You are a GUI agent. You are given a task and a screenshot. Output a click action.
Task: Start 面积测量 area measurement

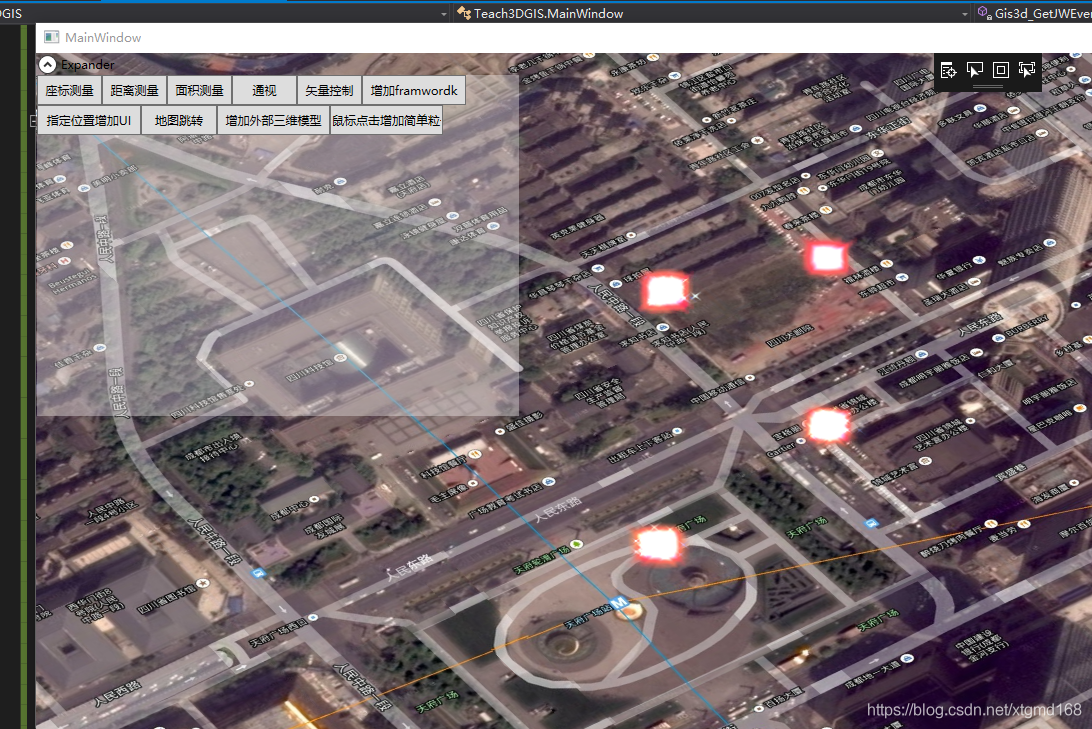click(x=199, y=91)
